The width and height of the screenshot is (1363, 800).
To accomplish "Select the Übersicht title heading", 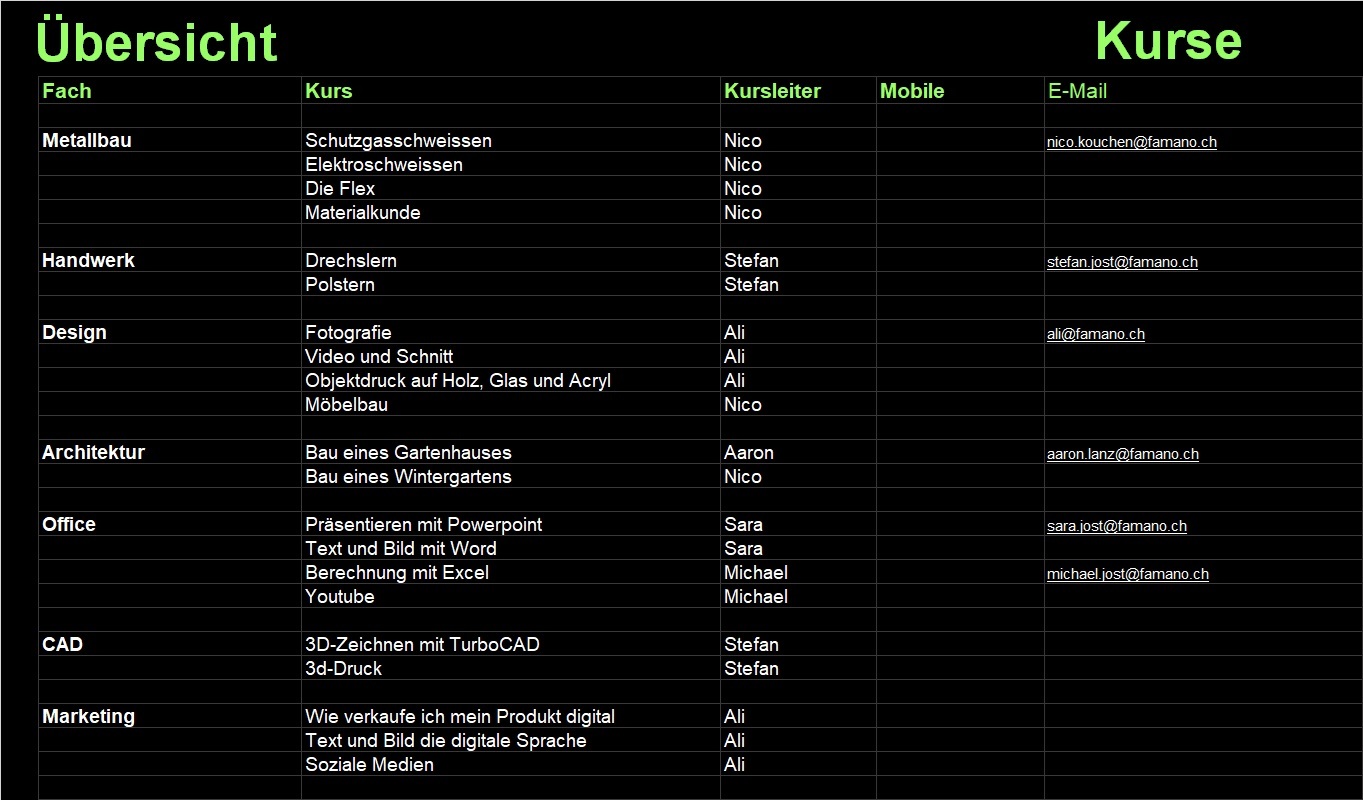I will pos(157,43).
